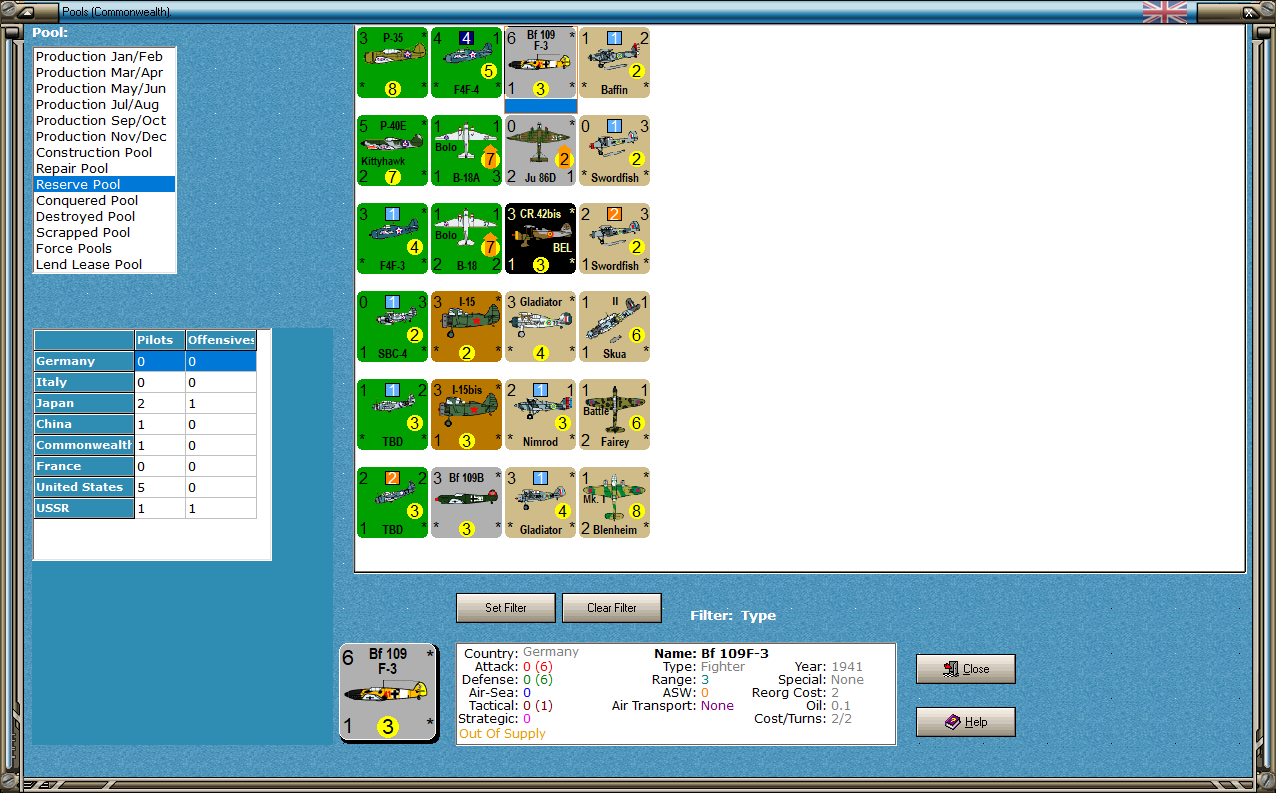Select the I-15bis aircraft counter
The height and width of the screenshot is (793, 1276).
pos(466,415)
